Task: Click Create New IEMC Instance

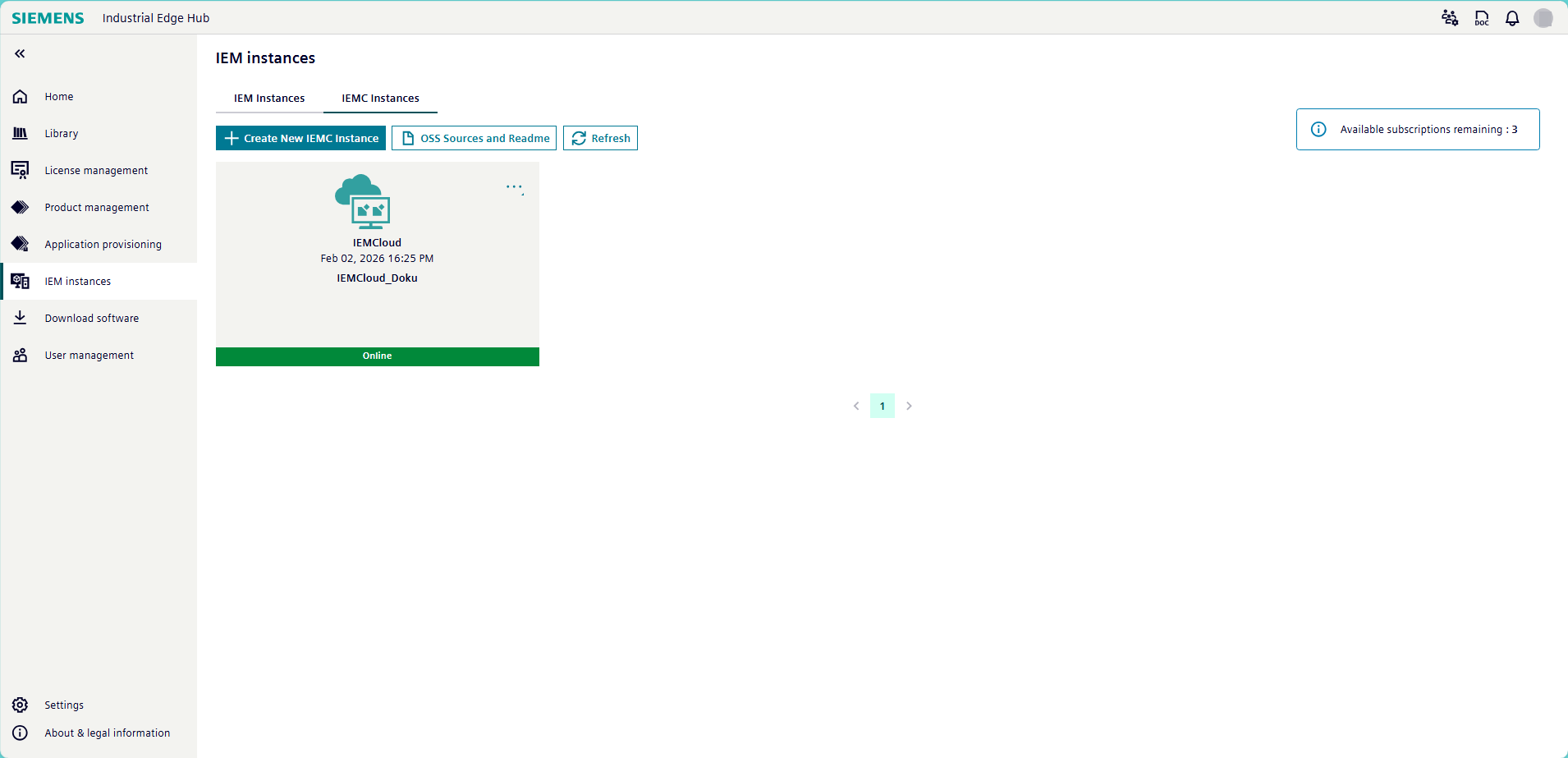Action: (x=300, y=137)
